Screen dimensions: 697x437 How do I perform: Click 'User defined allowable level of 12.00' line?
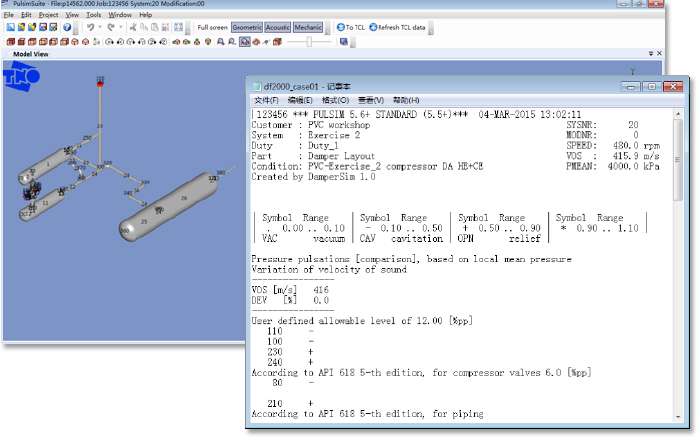(362, 321)
